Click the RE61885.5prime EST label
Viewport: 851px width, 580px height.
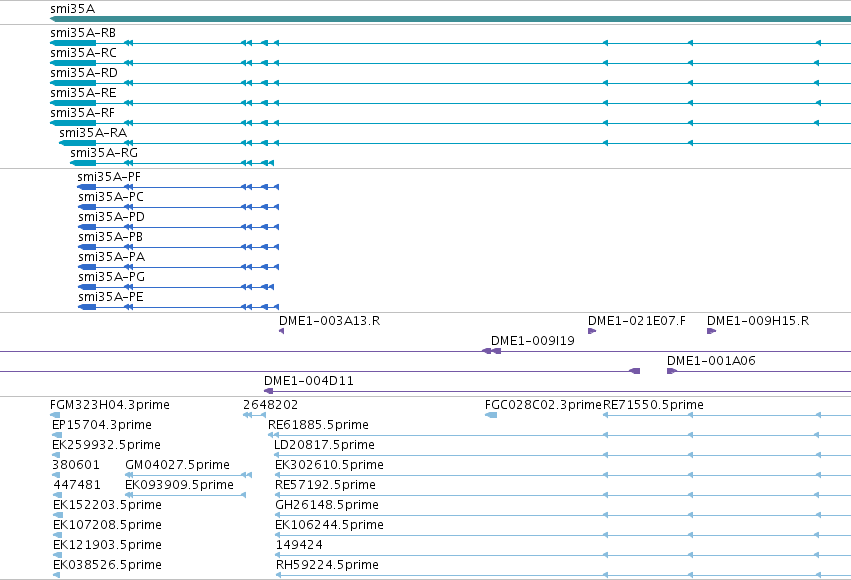tap(318, 425)
